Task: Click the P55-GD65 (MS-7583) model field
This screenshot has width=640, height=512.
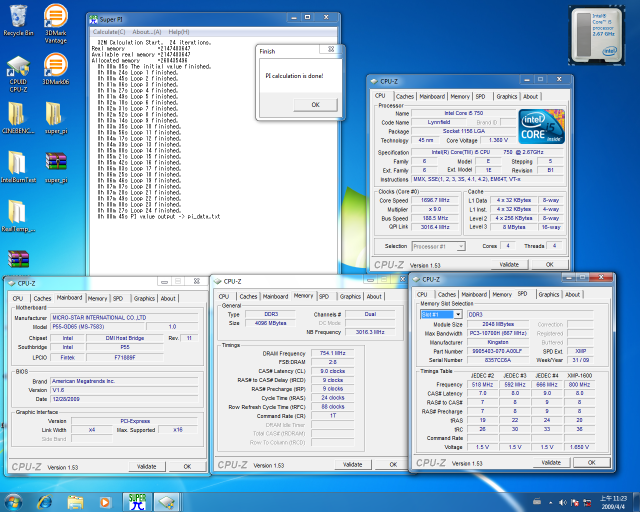Action: point(98,327)
